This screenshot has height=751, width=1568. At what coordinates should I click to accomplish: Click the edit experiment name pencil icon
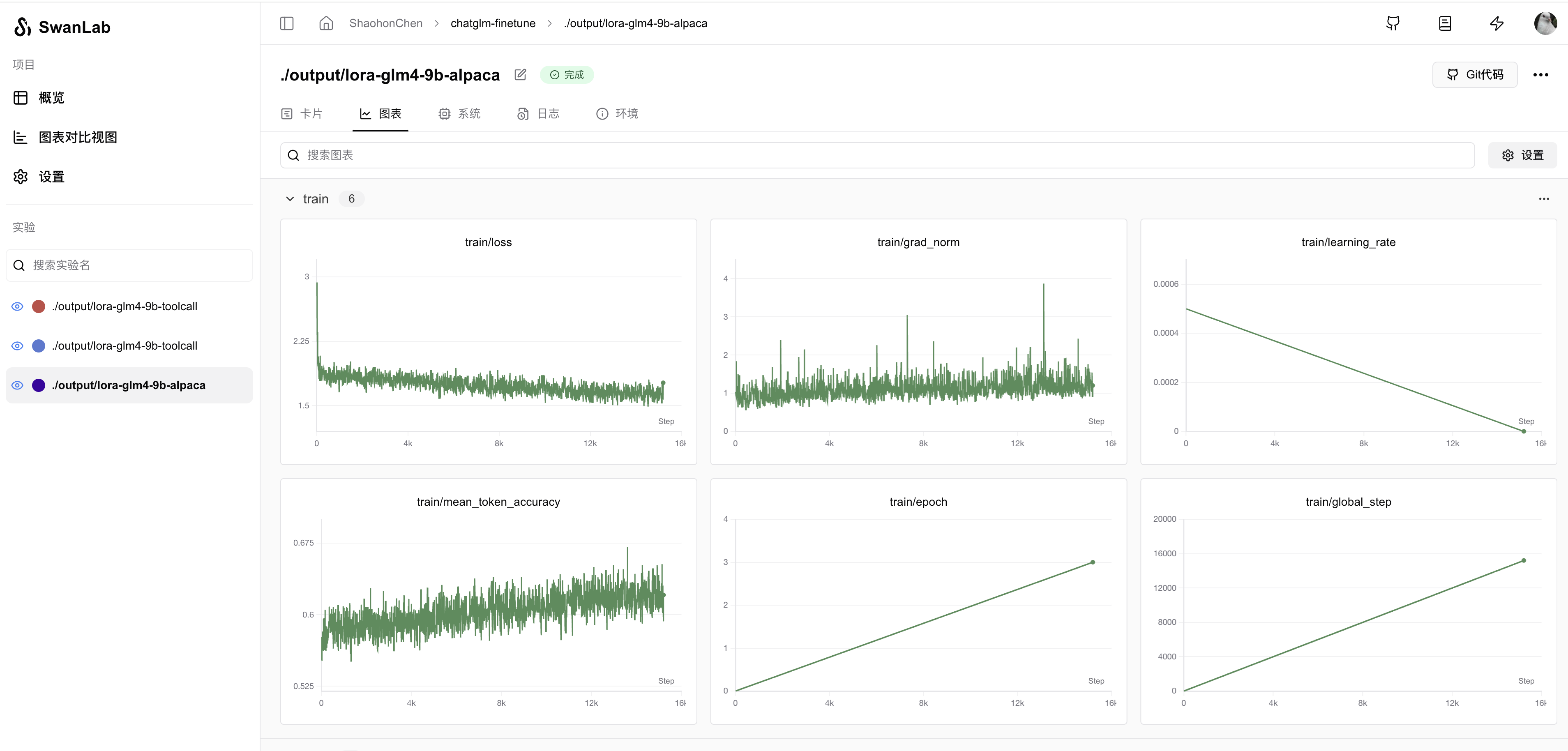pos(520,74)
